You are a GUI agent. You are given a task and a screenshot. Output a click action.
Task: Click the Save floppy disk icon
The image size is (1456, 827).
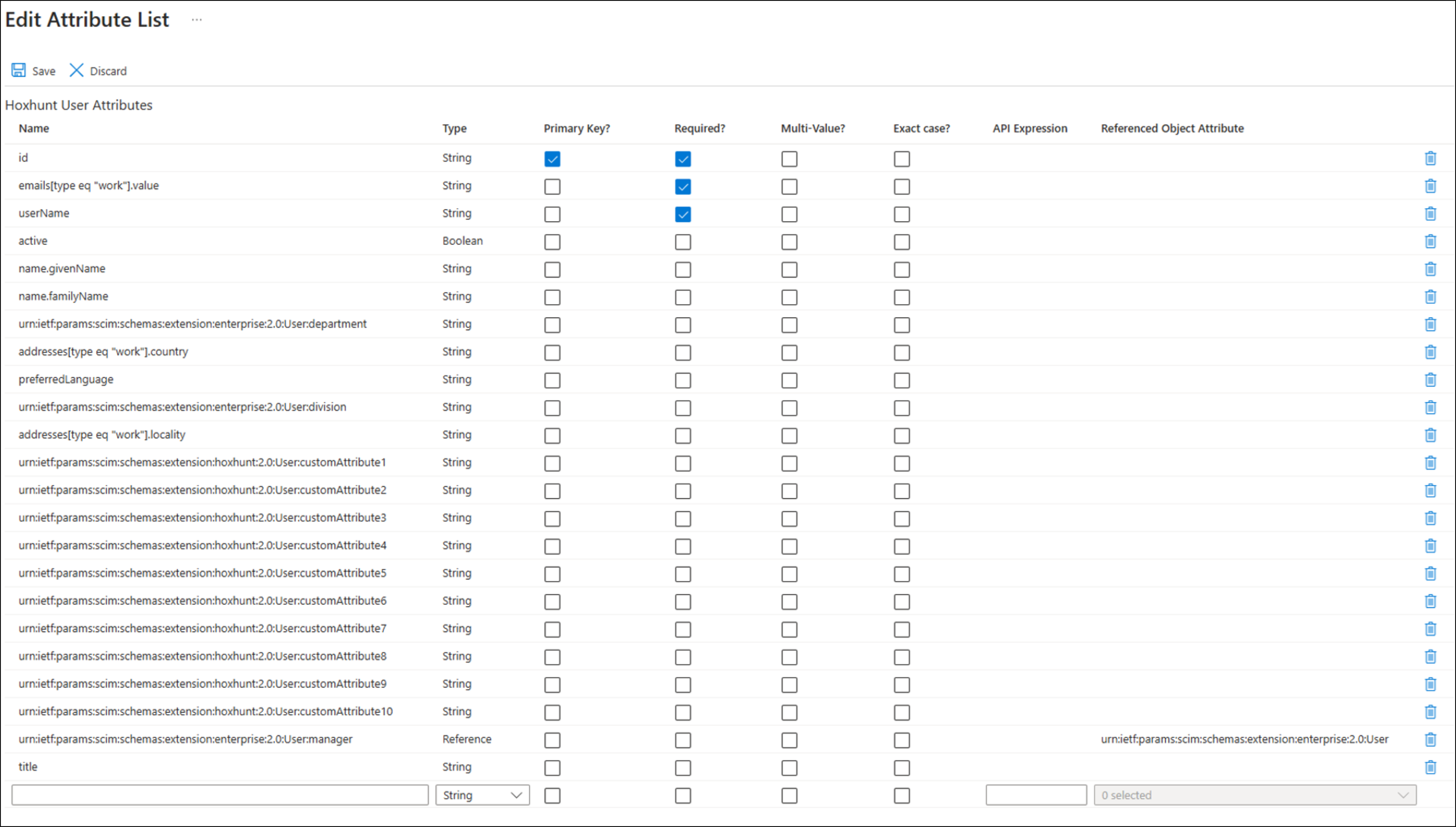[x=19, y=70]
